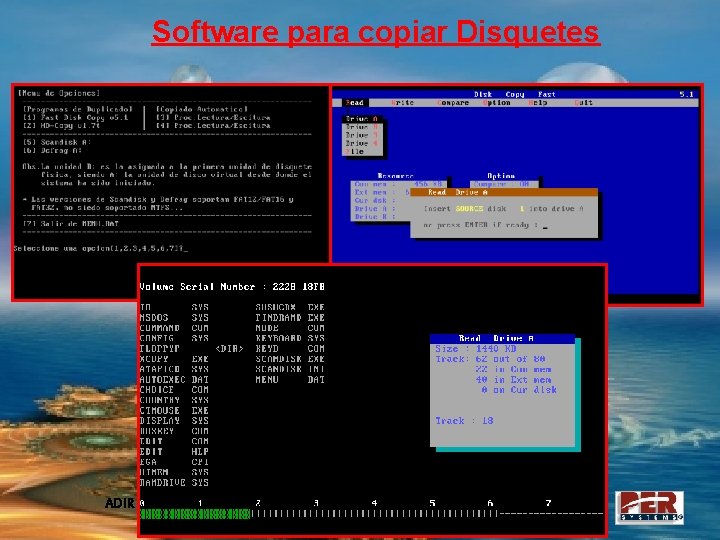The image size is (720, 540).
Task: Click the green portion of the track progress bar
Action: (x=195, y=514)
